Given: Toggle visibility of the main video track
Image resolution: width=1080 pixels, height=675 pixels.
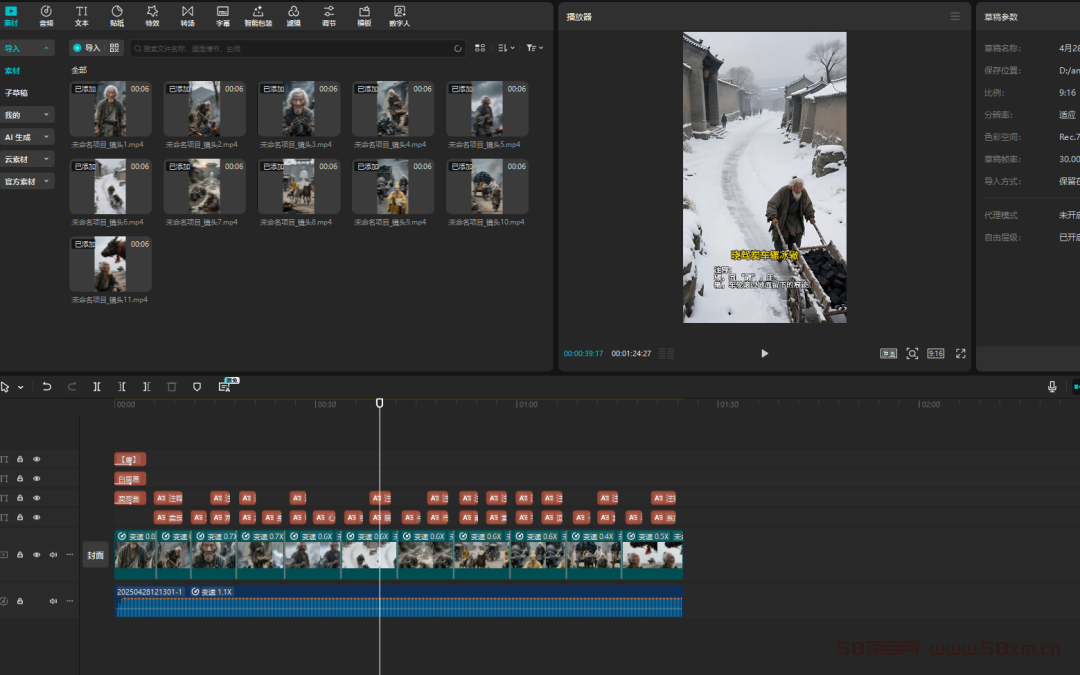Looking at the screenshot, I should click(37, 554).
